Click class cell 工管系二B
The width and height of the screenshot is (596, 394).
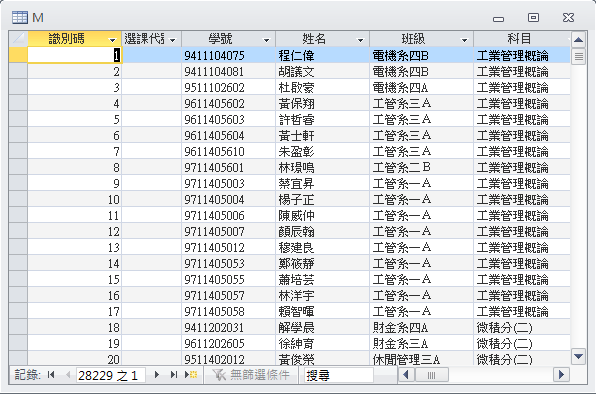tap(422, 167)
